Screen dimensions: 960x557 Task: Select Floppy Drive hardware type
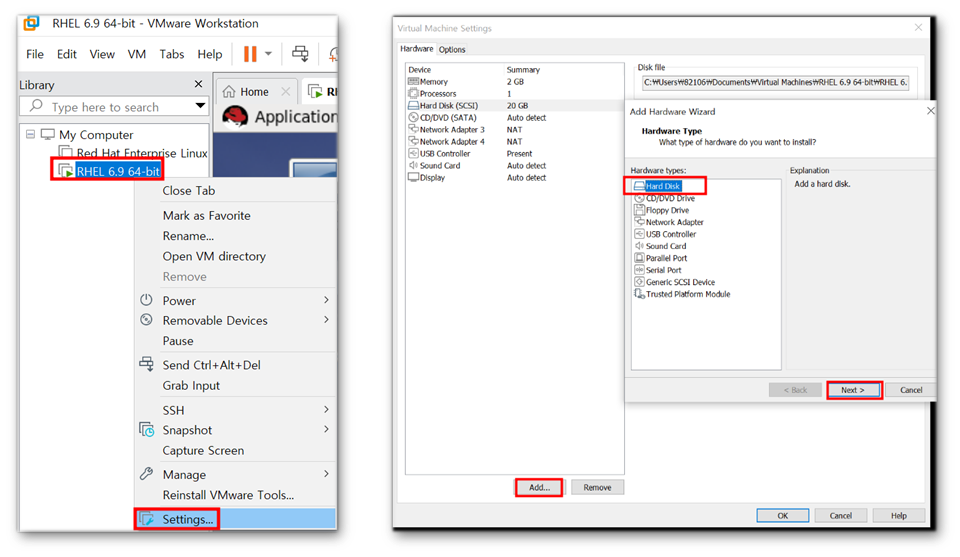(661, 210)
